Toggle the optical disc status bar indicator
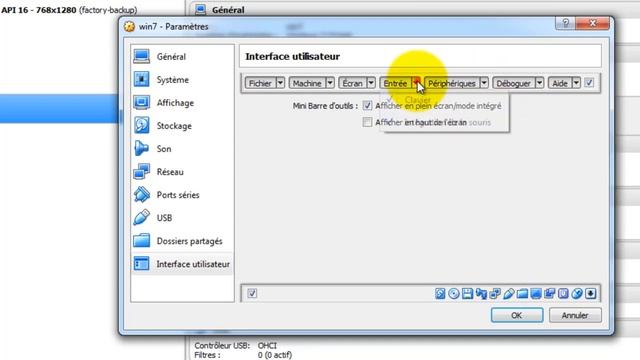This screenshot has width=640, height=360. coord(454,293)
